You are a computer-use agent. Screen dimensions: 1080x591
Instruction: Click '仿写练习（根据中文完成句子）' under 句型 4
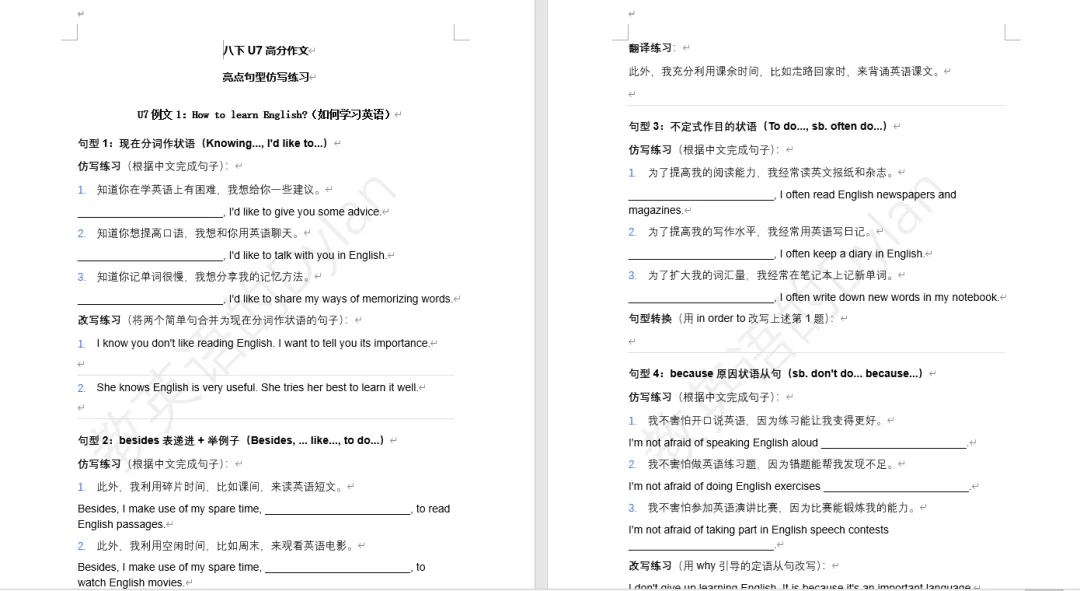(x=704, y=397)
